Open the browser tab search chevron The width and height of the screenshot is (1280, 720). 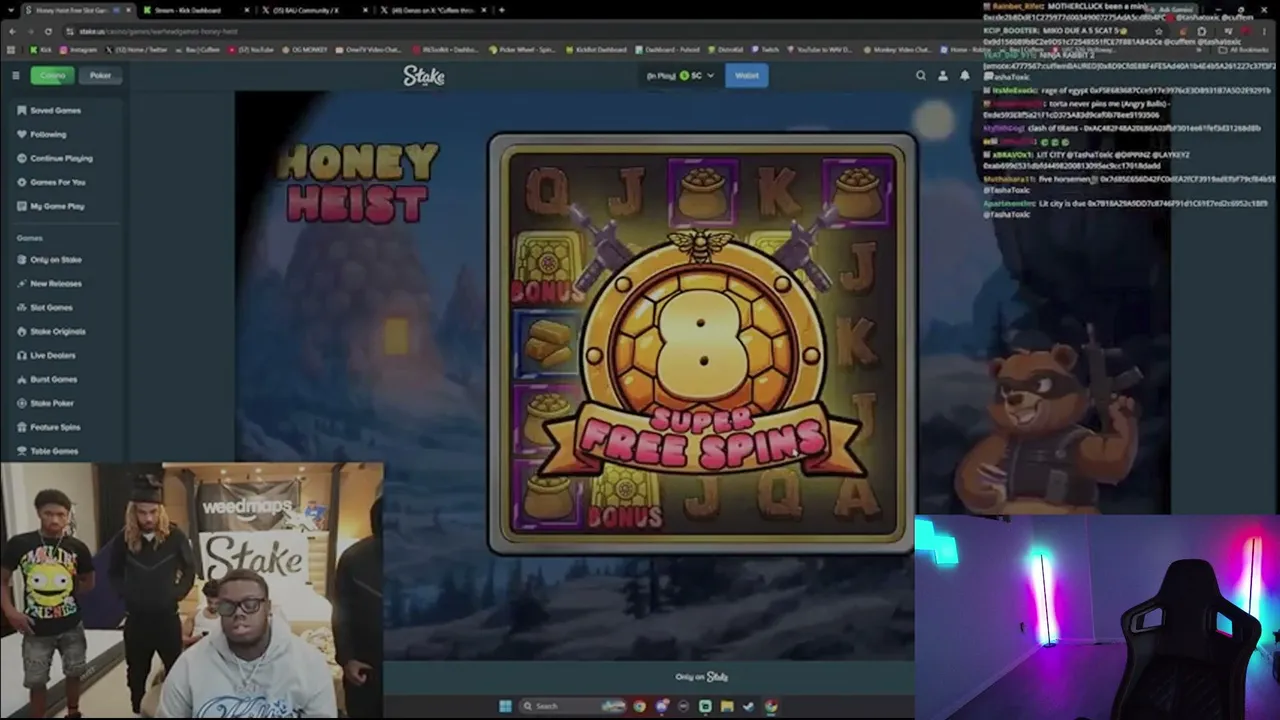(11, 10)
